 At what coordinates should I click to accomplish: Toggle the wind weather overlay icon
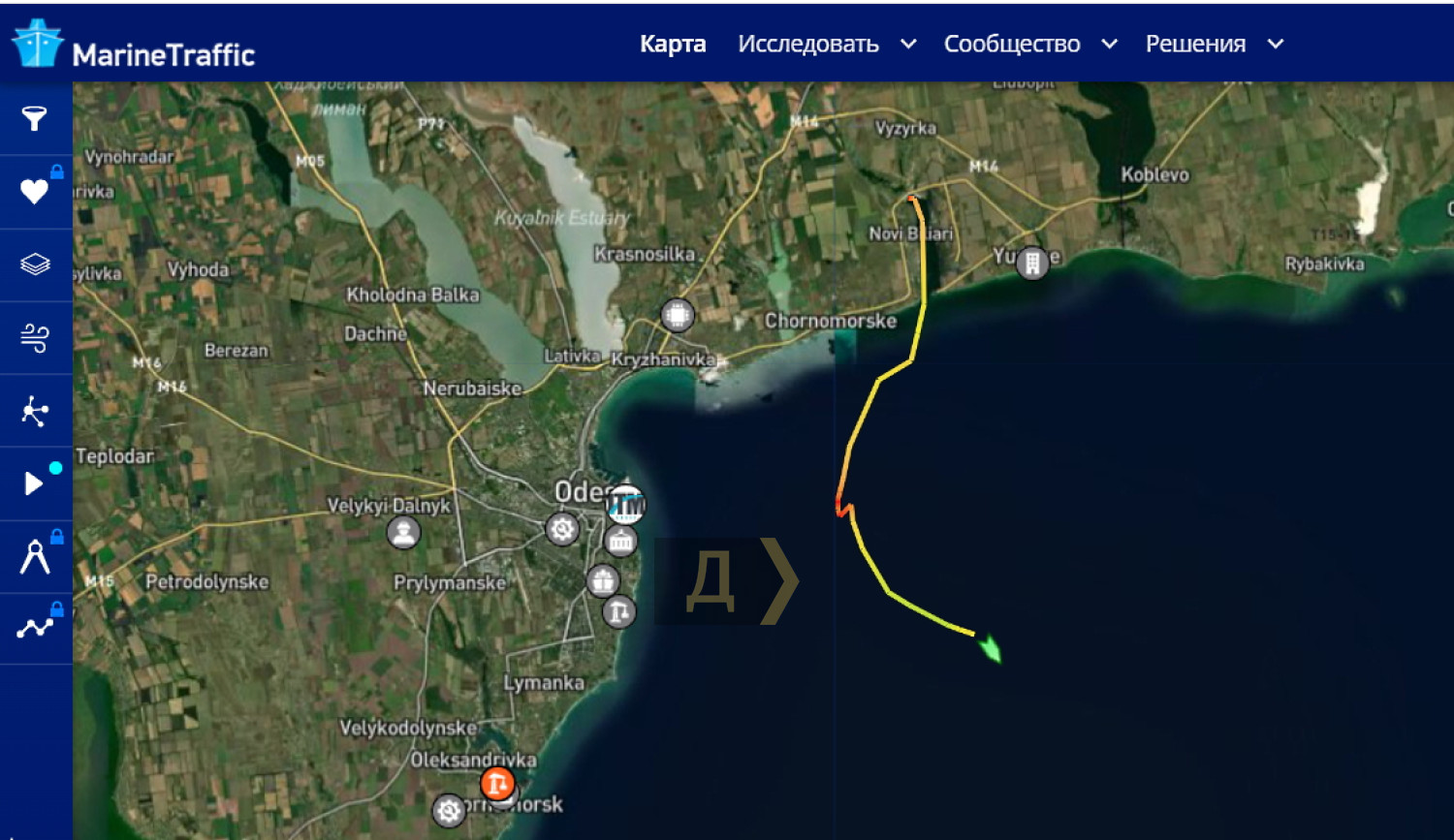tap(35, 337)
